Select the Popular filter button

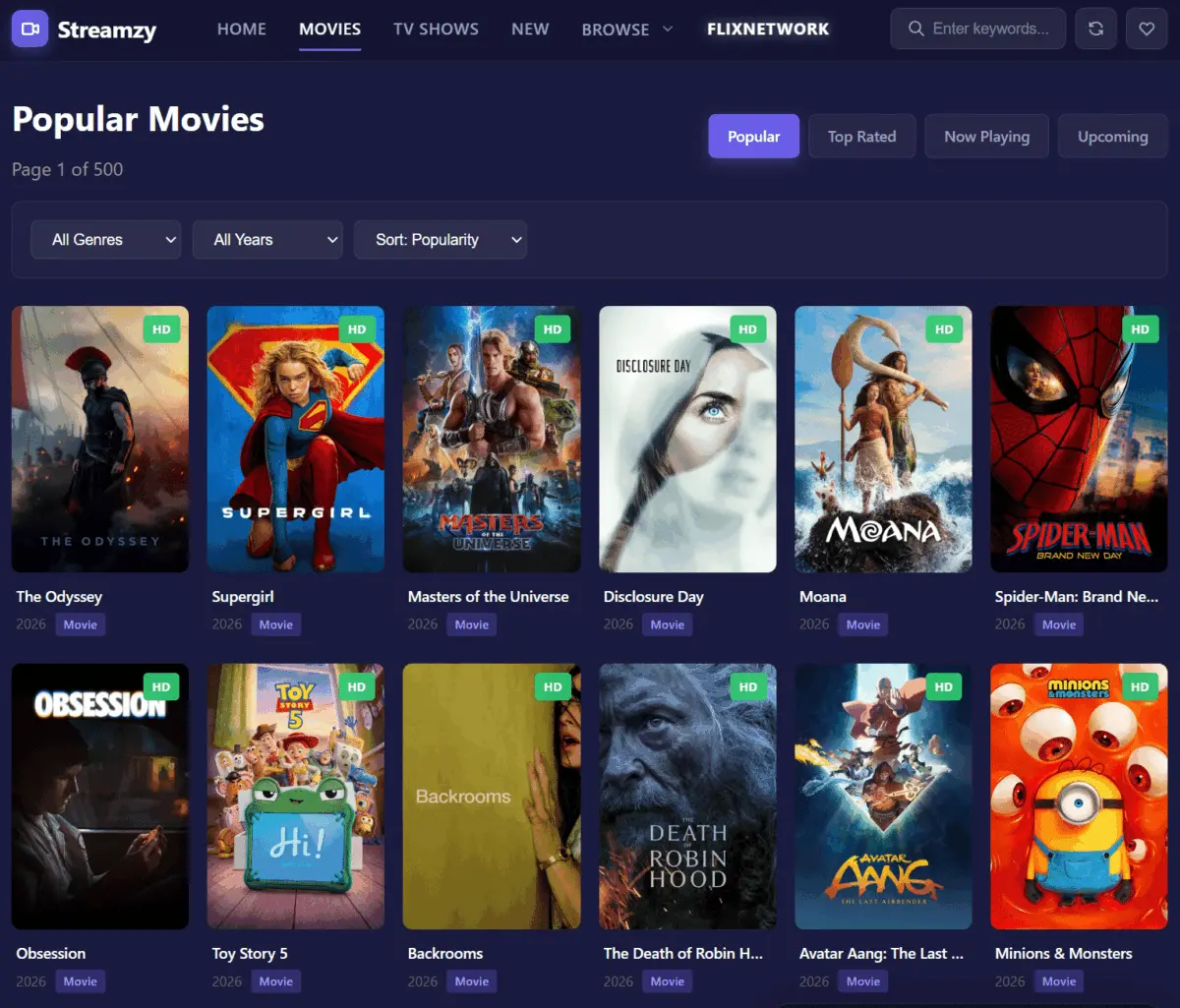tap(754, 137)
